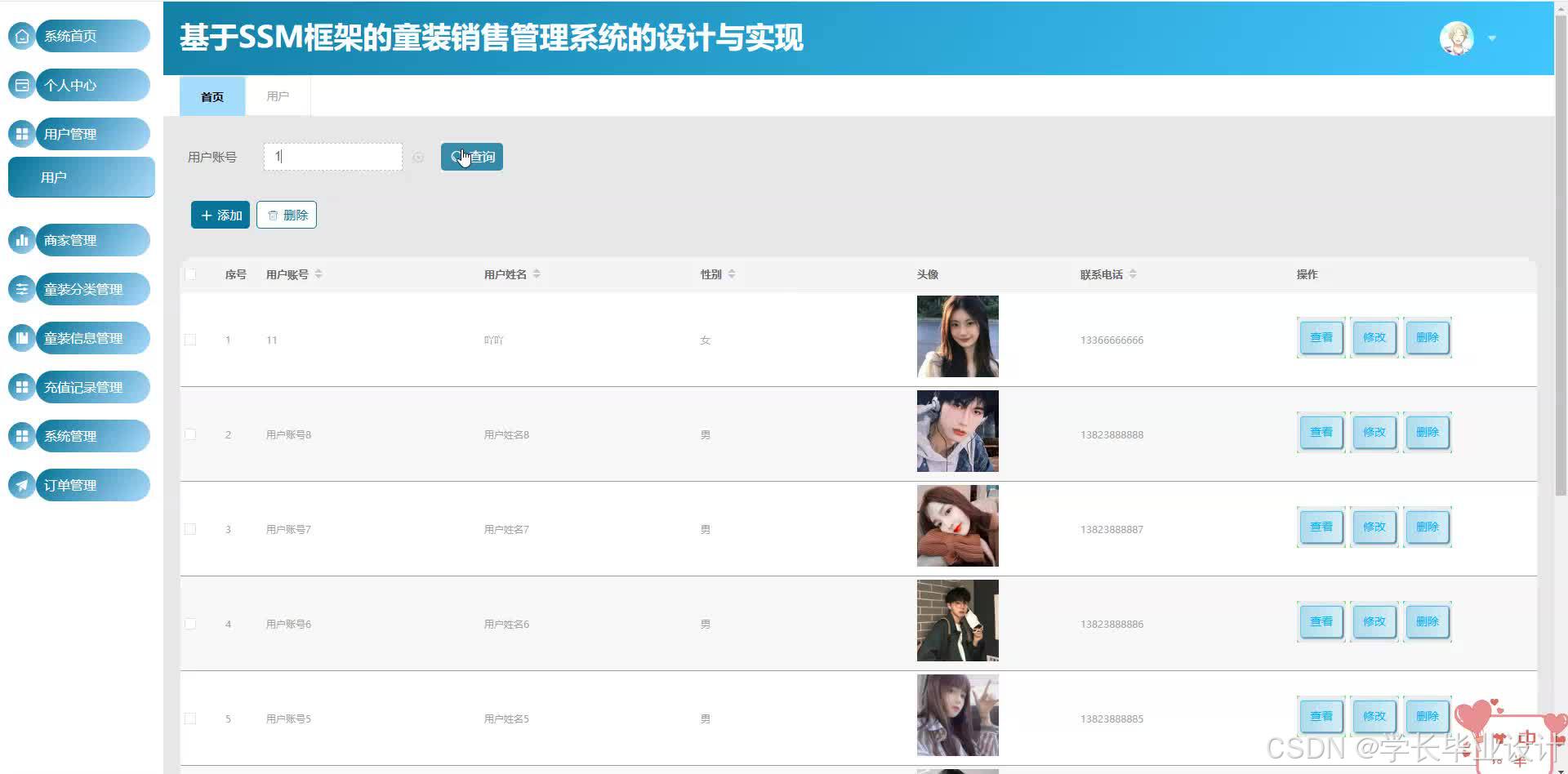Open avatar photo of user 用户账号6

958,621
